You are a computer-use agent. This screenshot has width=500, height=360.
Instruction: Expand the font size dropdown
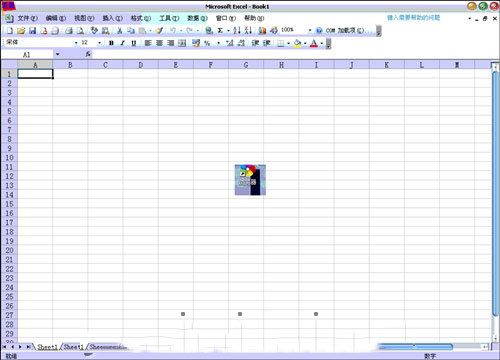99,43
